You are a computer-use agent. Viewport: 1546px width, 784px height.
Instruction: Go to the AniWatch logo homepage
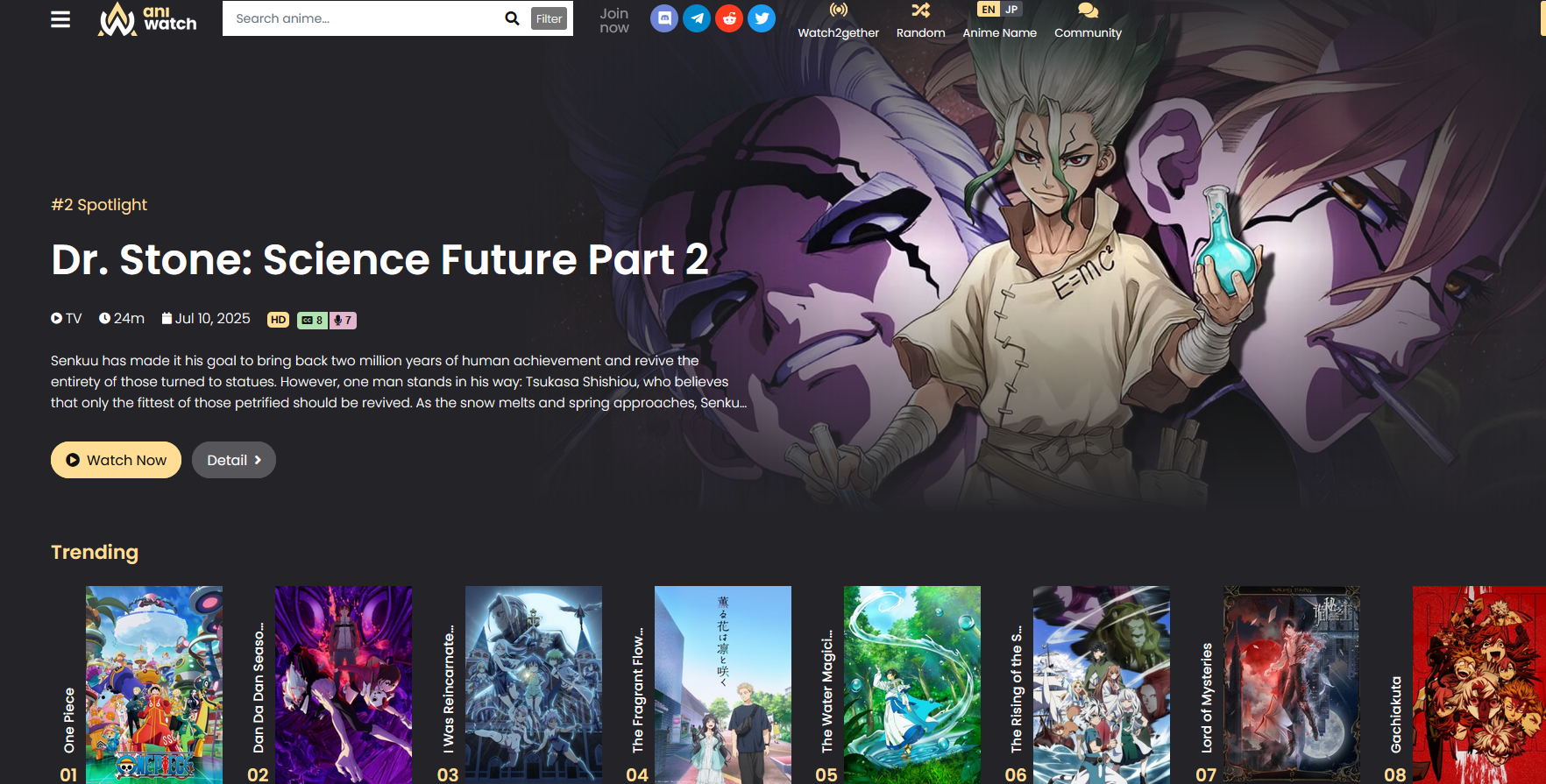(147, 18)
